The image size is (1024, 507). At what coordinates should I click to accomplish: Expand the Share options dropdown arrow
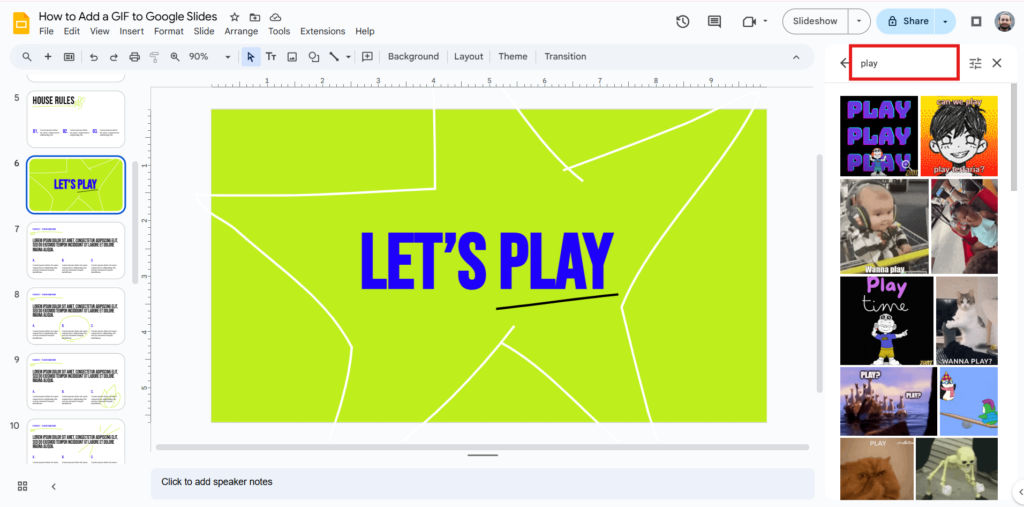click(946, 21)
